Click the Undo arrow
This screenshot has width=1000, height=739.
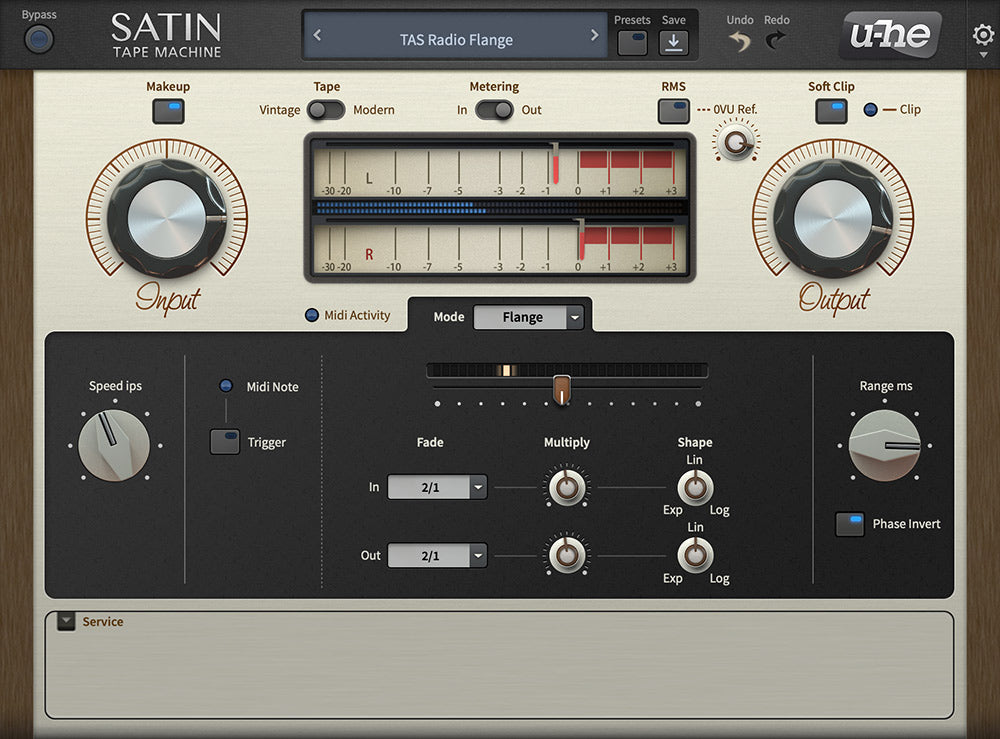[x=740, y=41]
